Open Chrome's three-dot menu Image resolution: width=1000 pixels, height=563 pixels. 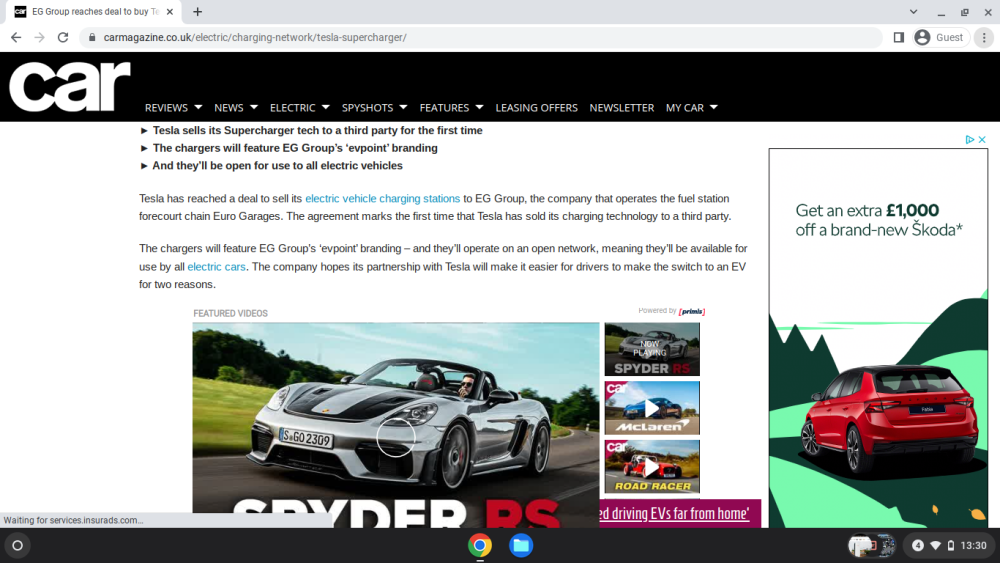pyautogui.click(x=984, y=38)
